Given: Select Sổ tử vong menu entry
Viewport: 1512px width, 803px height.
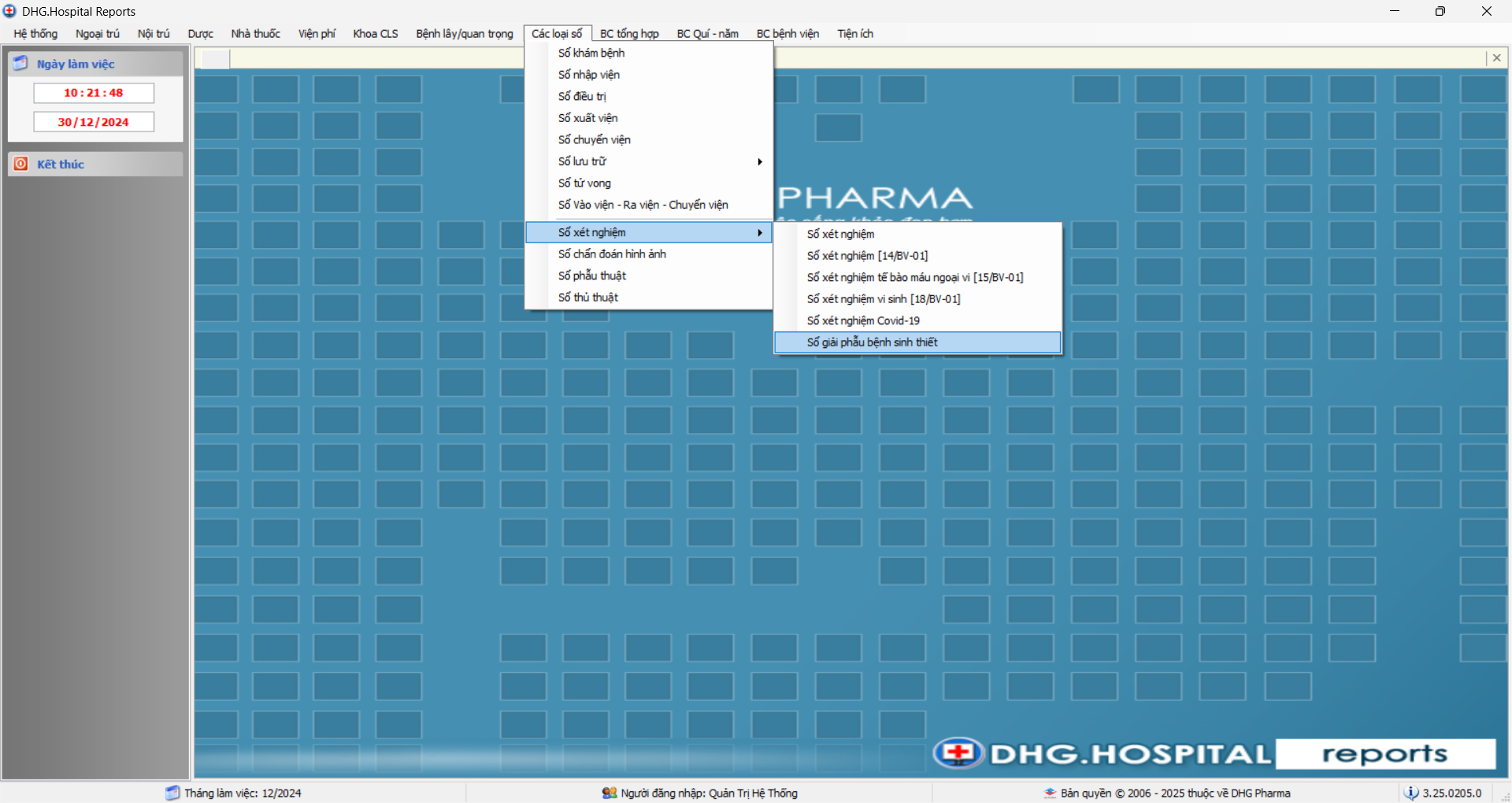Looking at the screenshot, I should 649,183.
